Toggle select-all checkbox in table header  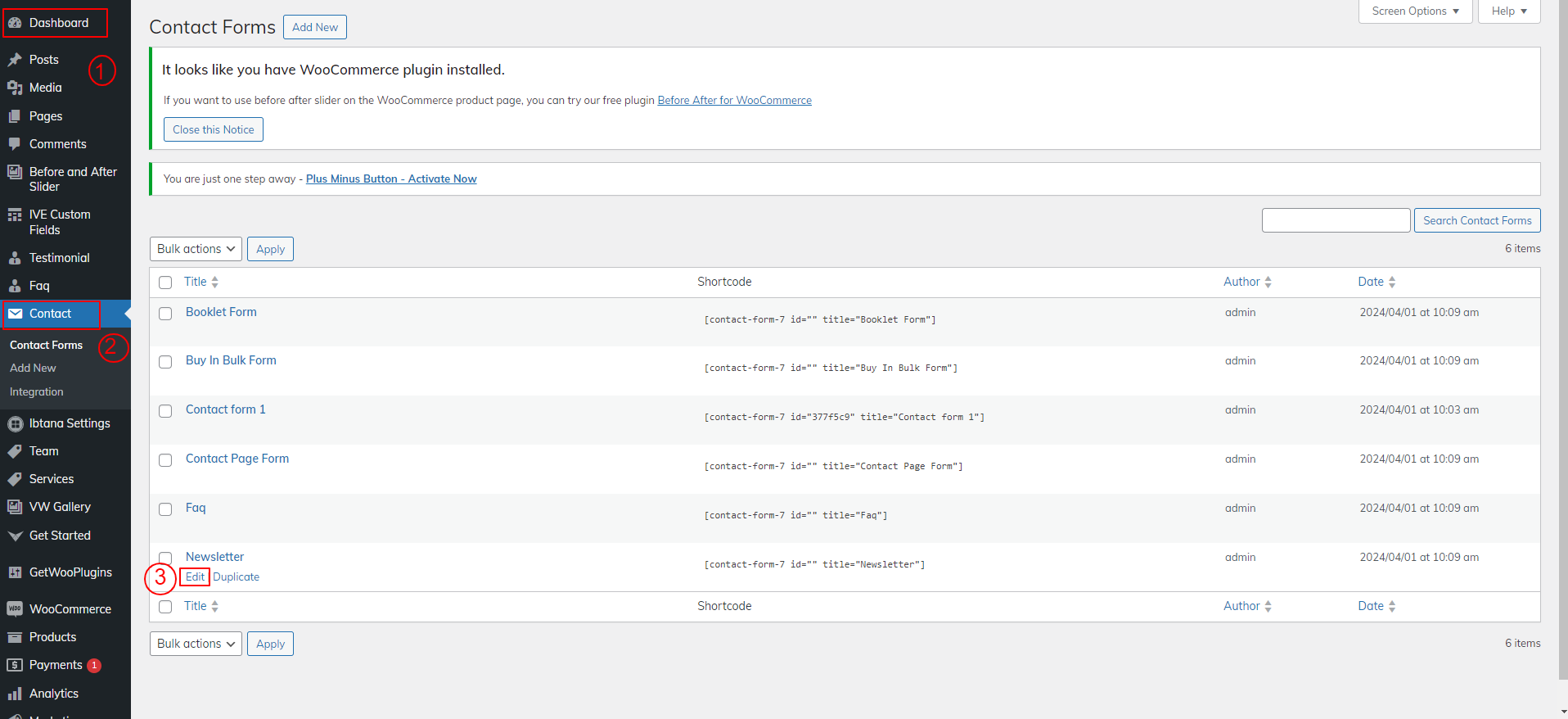click(x=165, y=283)
